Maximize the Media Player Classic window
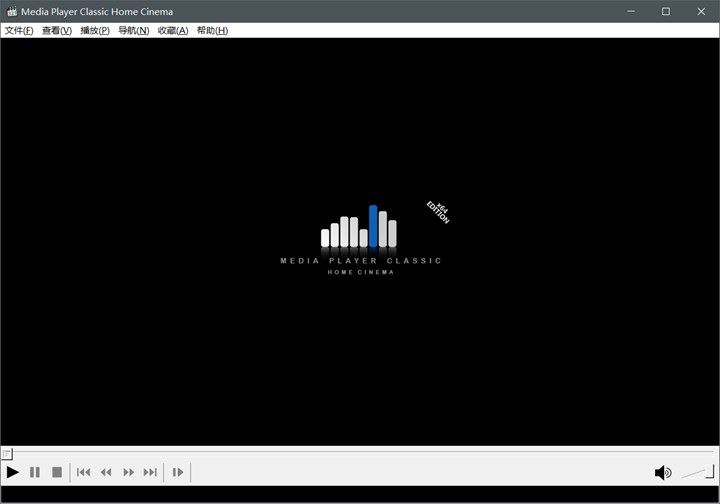Viewport: 720px width, 504px height. 666,11
